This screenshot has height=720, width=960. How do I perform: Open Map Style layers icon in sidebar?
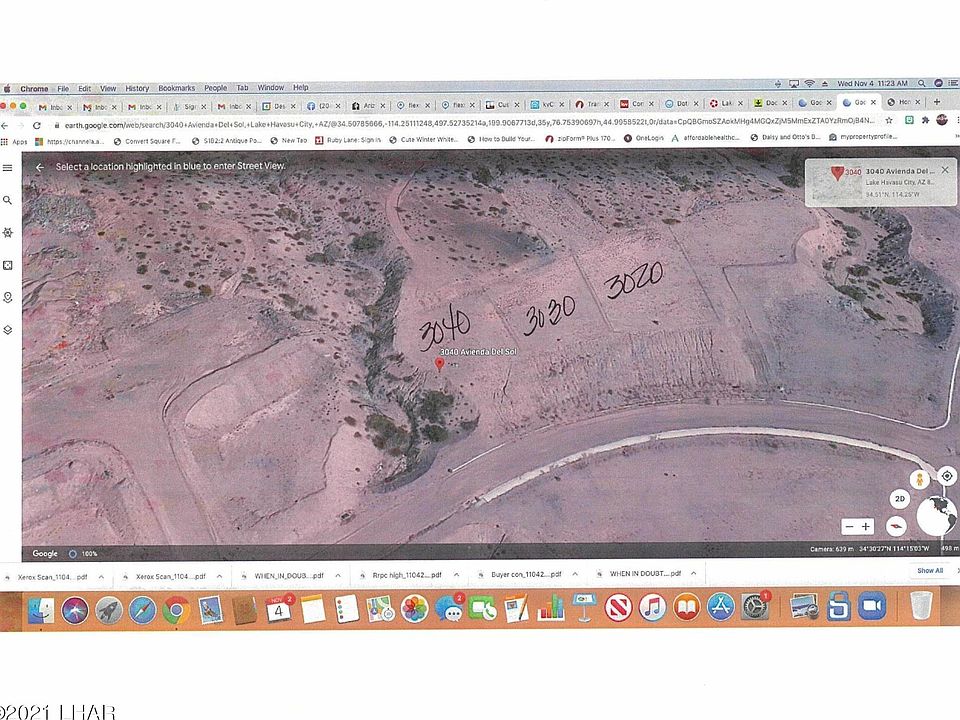7,330
